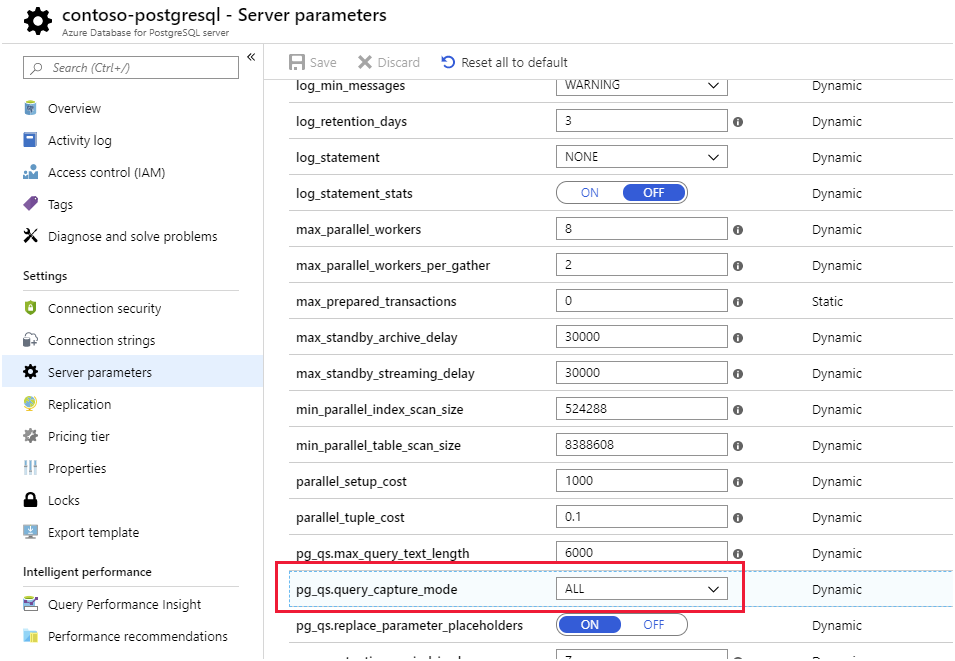Switch pg_qs.replace_parameter_placeholders to OFF
This screenshot has width=955, height=661.
click(x=654, y=625)
